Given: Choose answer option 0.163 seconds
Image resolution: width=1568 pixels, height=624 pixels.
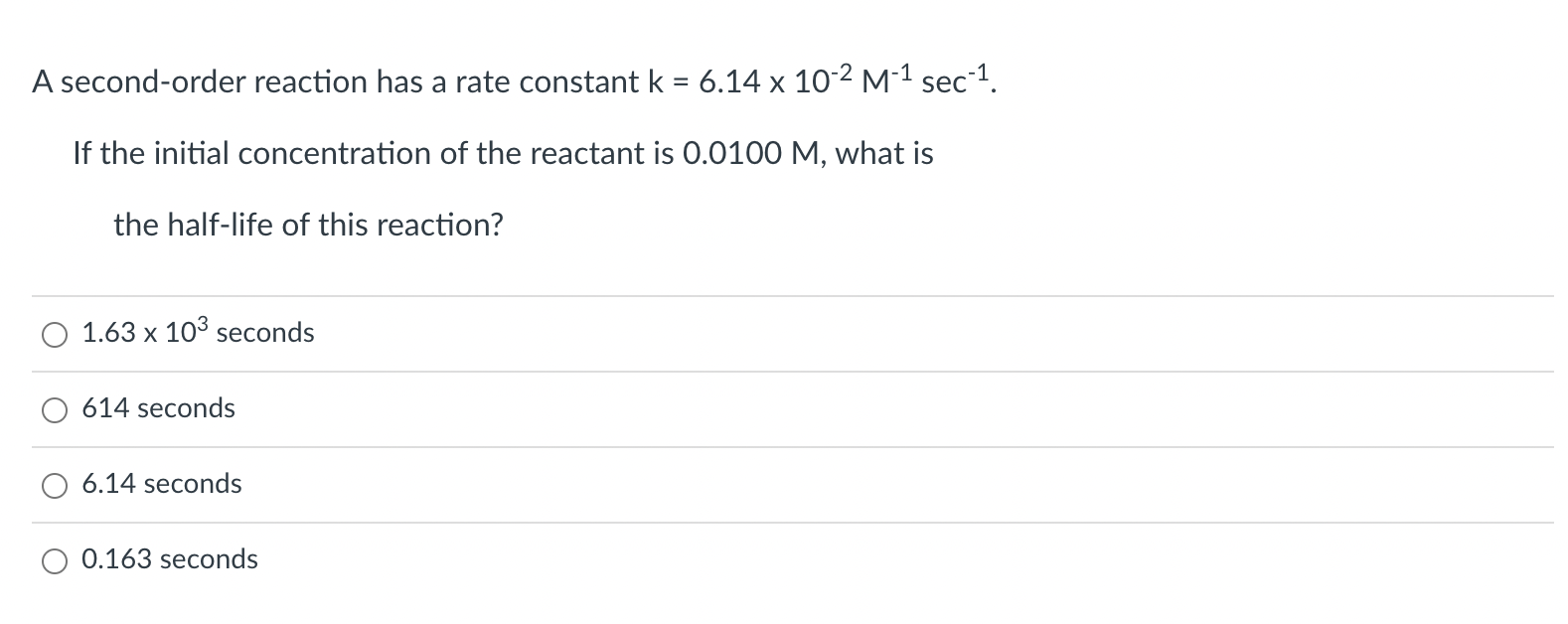Looking at the screenshot, I should click(x=171, y=560).
